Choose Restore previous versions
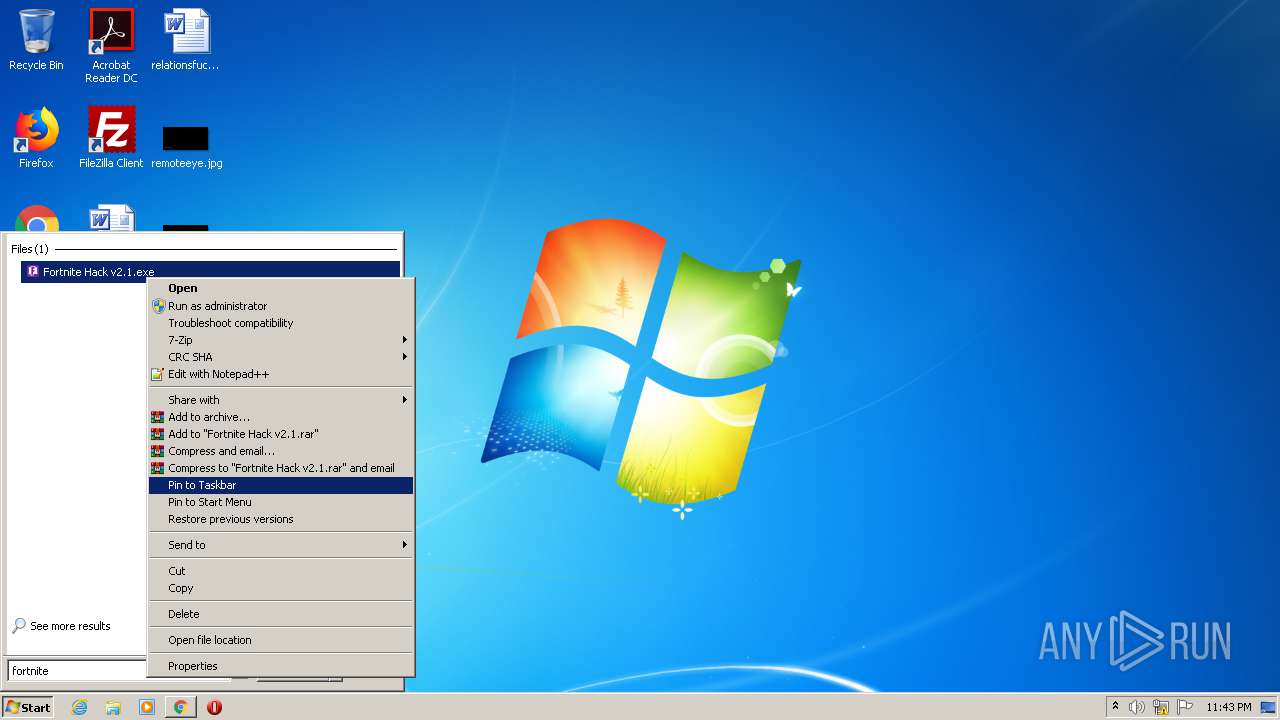The image size is (1280, 720). 281,519
